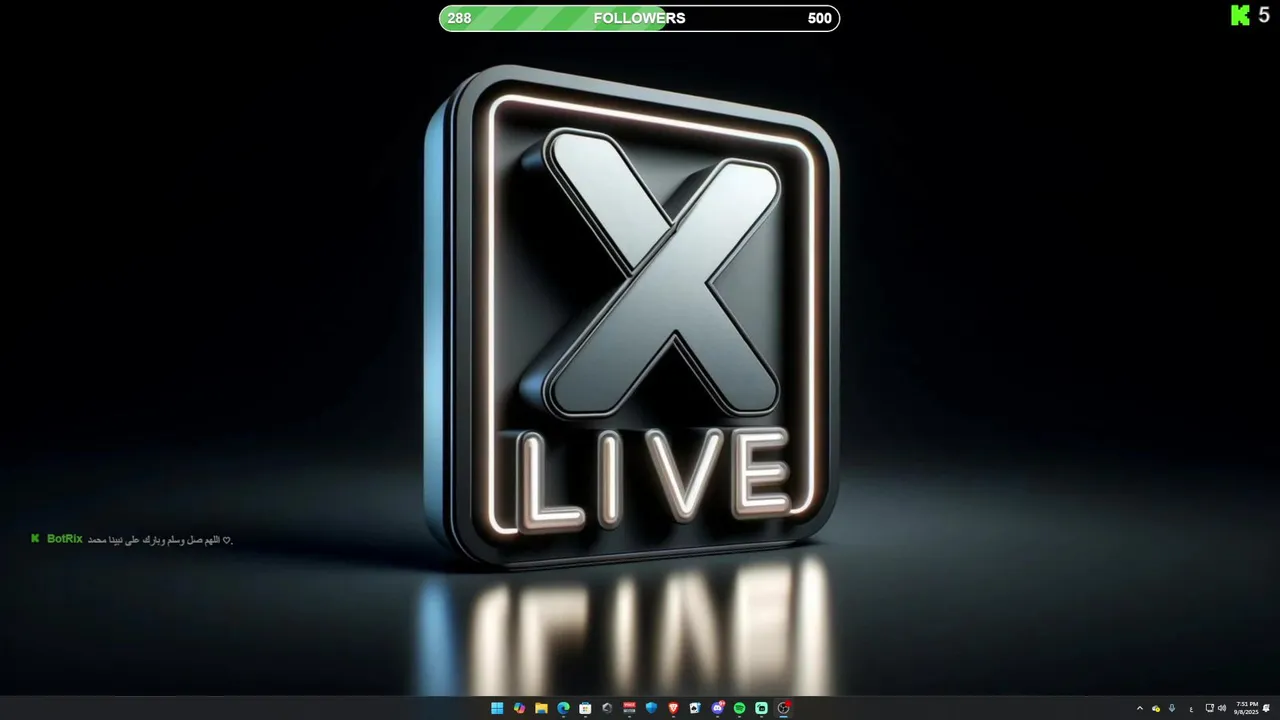Click the 288 current followers number

click(459, 18)
